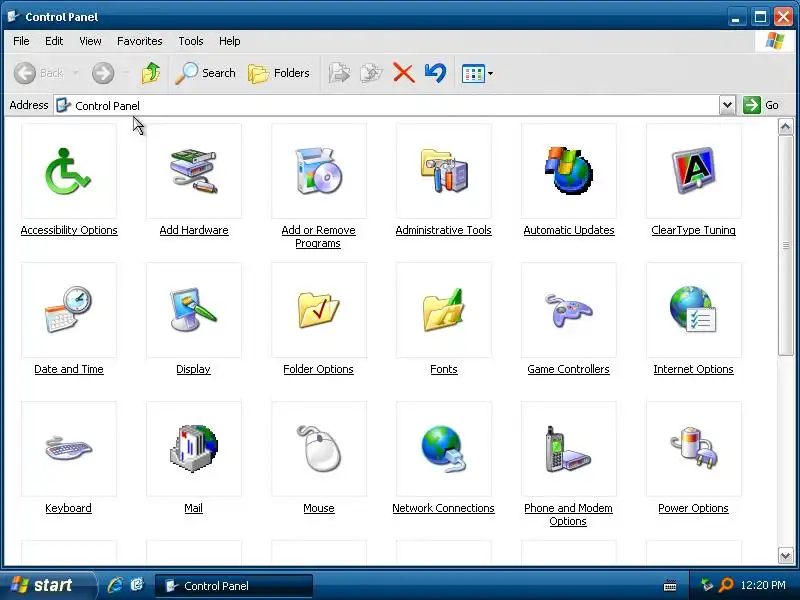The height and width of the screenshot is (600, 800).
Task: Open the Power Options icon
Action: coord(693,448)
